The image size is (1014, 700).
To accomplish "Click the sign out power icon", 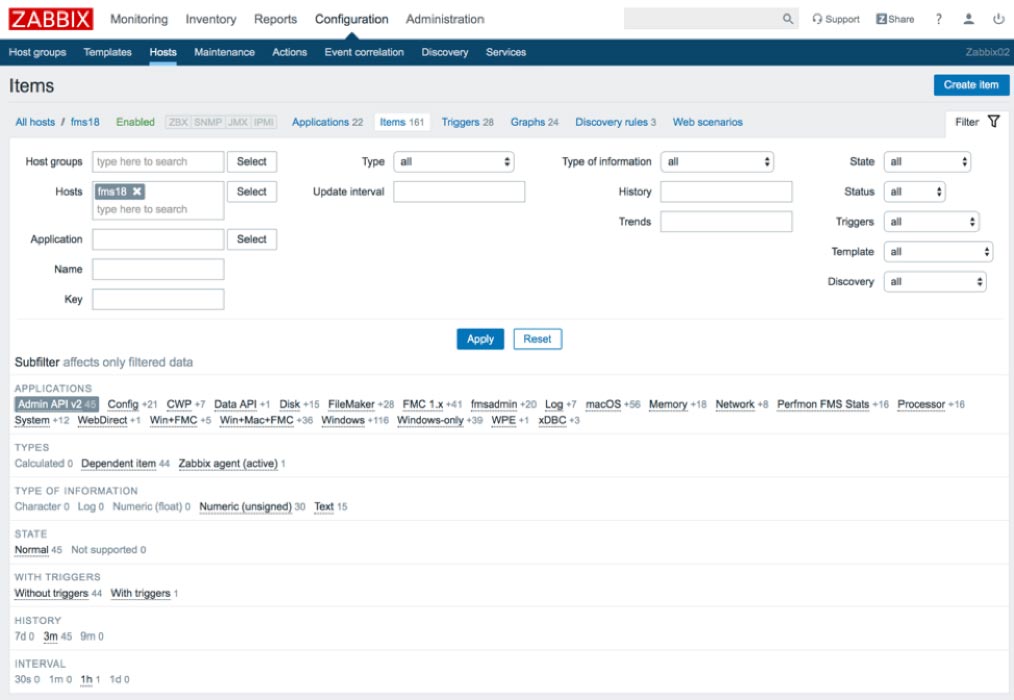I will coord(998,19).
